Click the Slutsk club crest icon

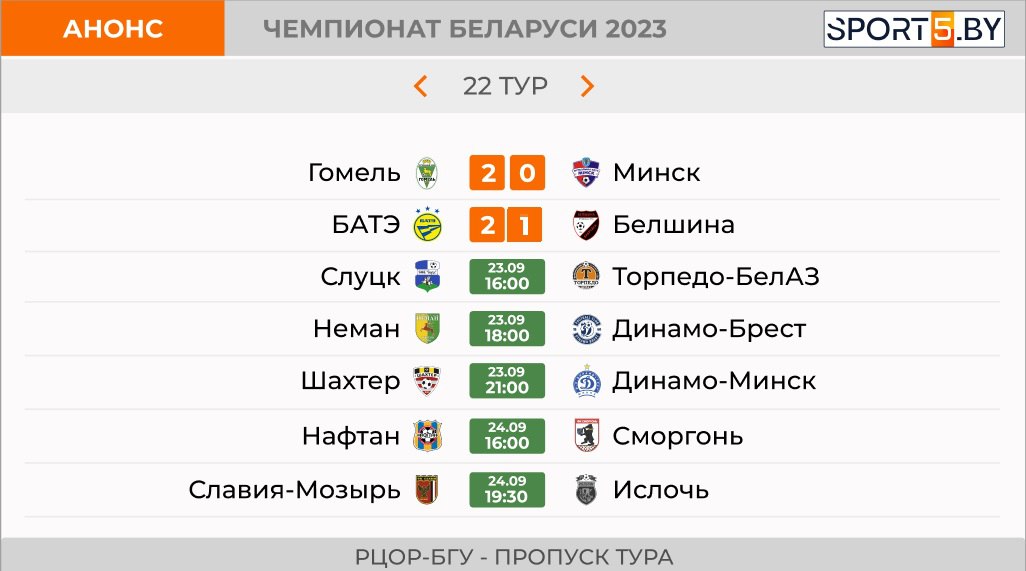coord(427,276)
